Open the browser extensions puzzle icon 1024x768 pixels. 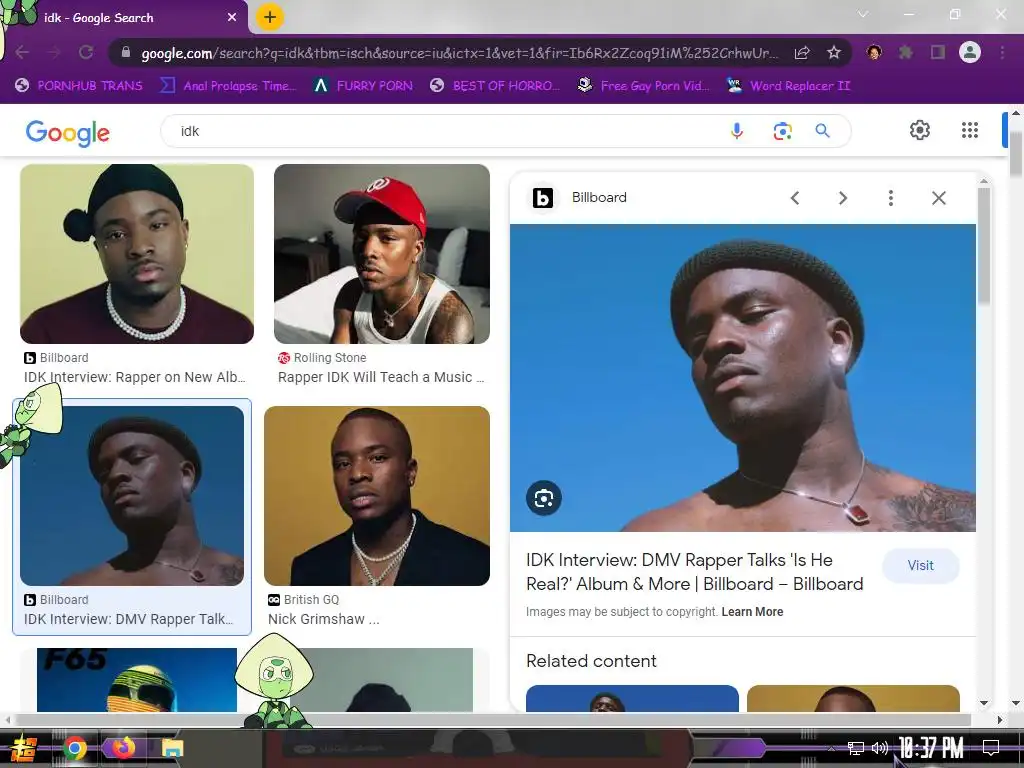pos(906,52)
